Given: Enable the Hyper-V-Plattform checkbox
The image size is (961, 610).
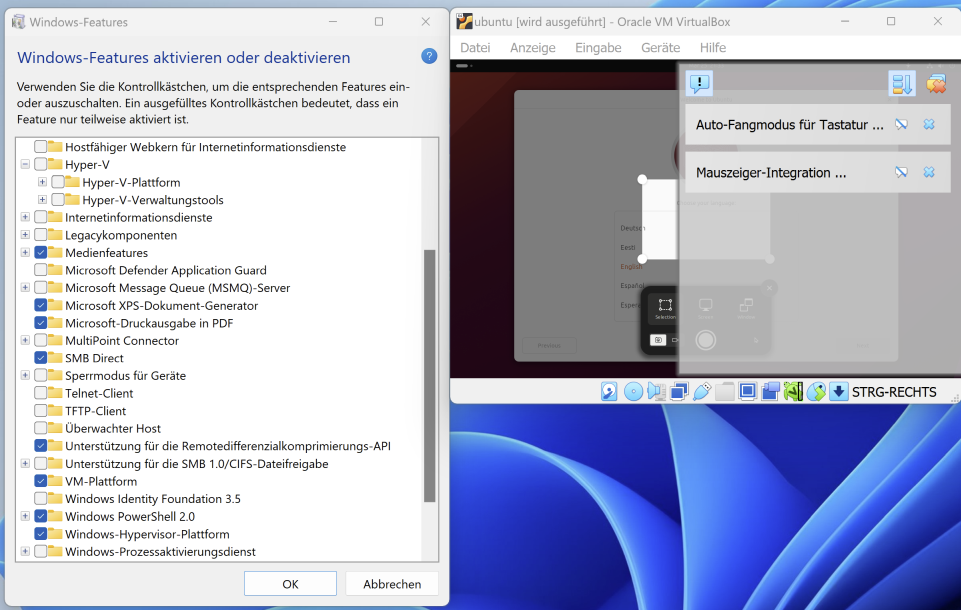Looking at the screenshot, I should (x=58, y=182).
